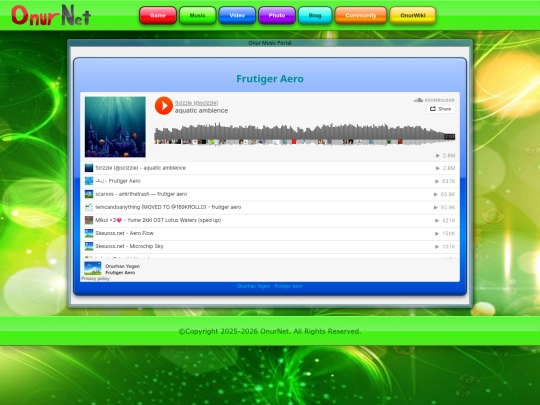Click the 421K play count on Lotus Waters
Viewport: 540px width, 405px height.
(x=445, y=220)
